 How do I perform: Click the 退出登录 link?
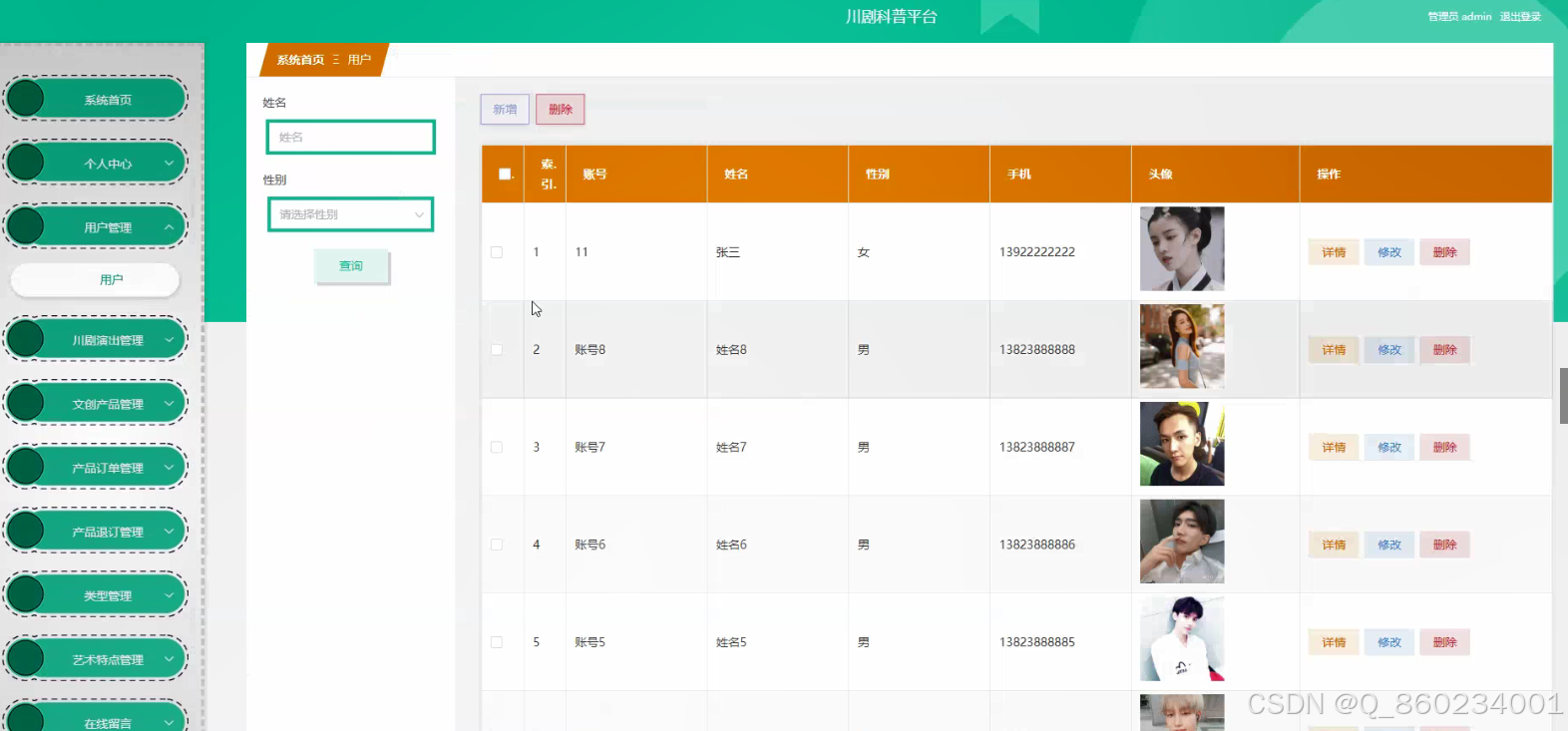click(1520, 17)
